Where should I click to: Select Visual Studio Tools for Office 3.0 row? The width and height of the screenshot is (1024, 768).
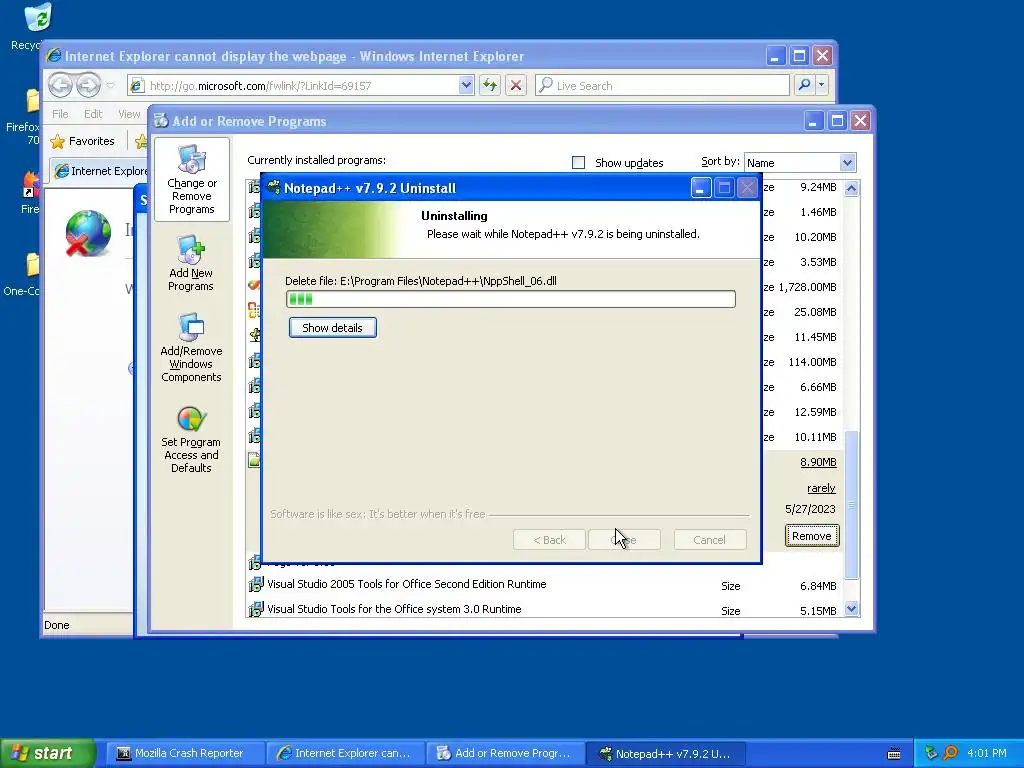point(543,609)
